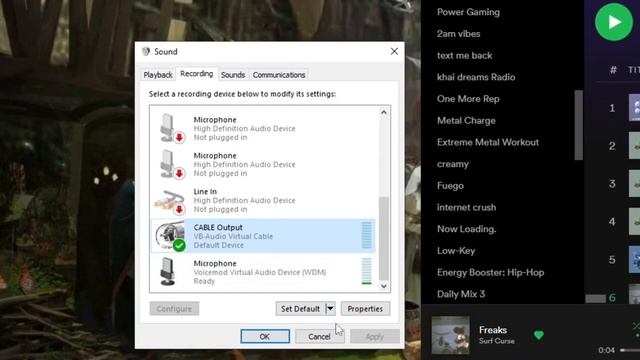640x360 pixels.
Task: Open One More Rep playlist in Spotify
Action: [x=468, y=99]
